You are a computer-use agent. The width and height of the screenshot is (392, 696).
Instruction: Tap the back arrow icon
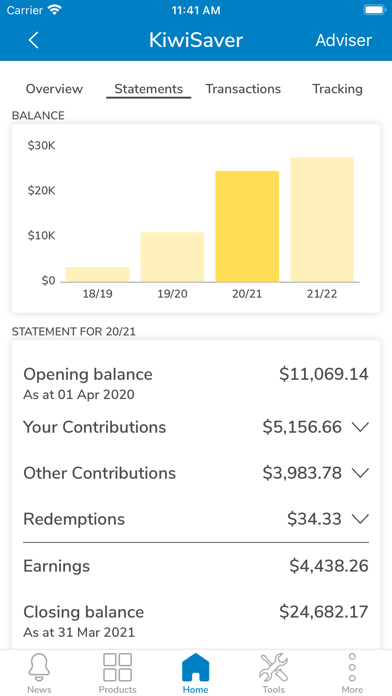click(x=33, y=40)
